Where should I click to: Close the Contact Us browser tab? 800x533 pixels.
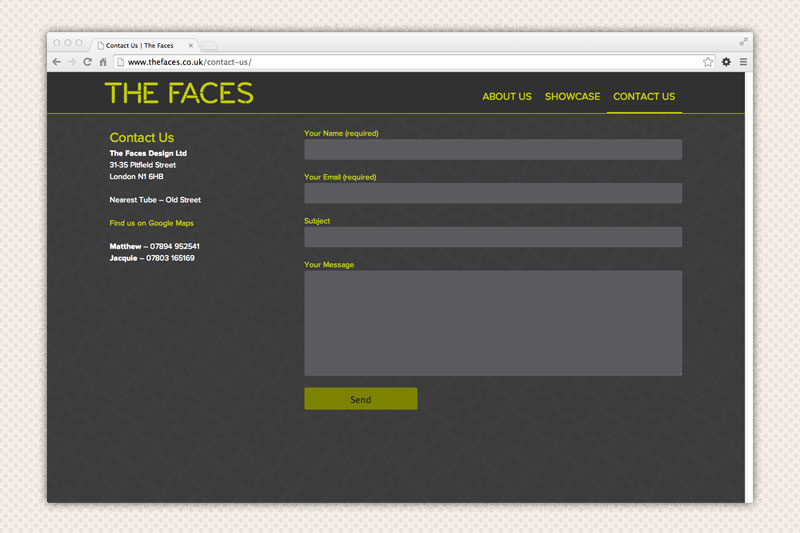click(x=191, y=45)
